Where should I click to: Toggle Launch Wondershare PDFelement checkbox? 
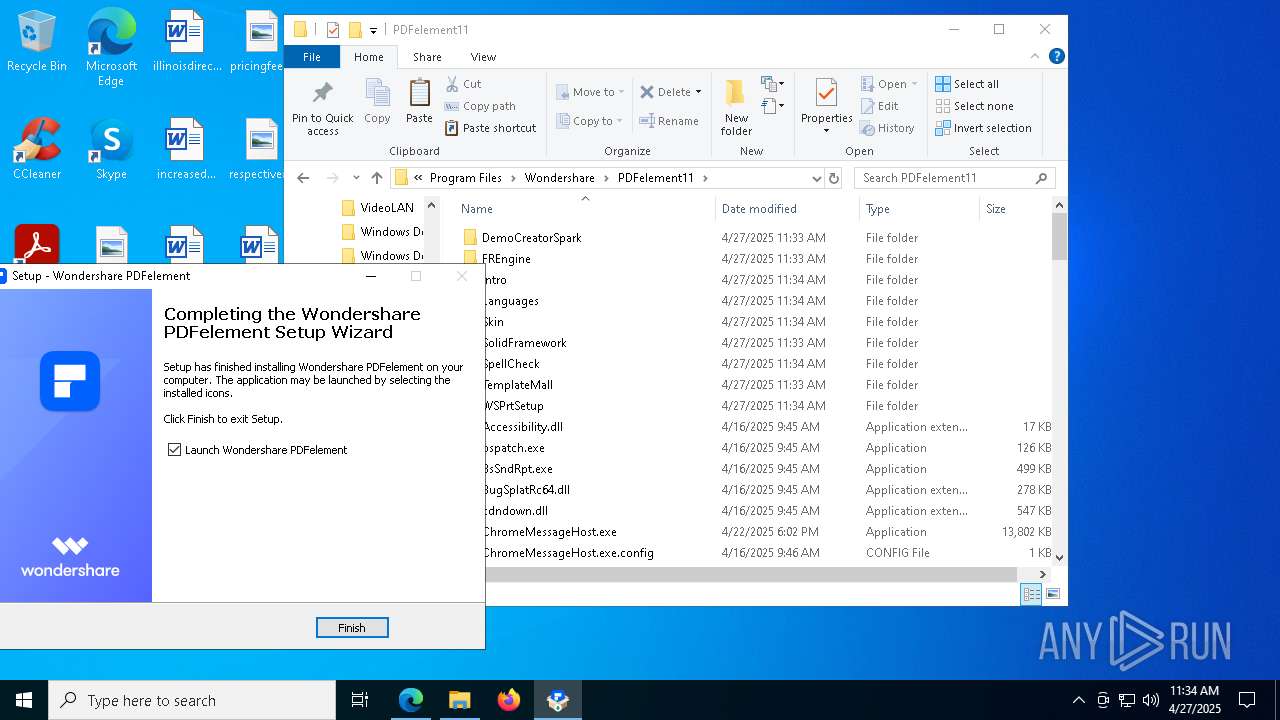pos(175,450)
